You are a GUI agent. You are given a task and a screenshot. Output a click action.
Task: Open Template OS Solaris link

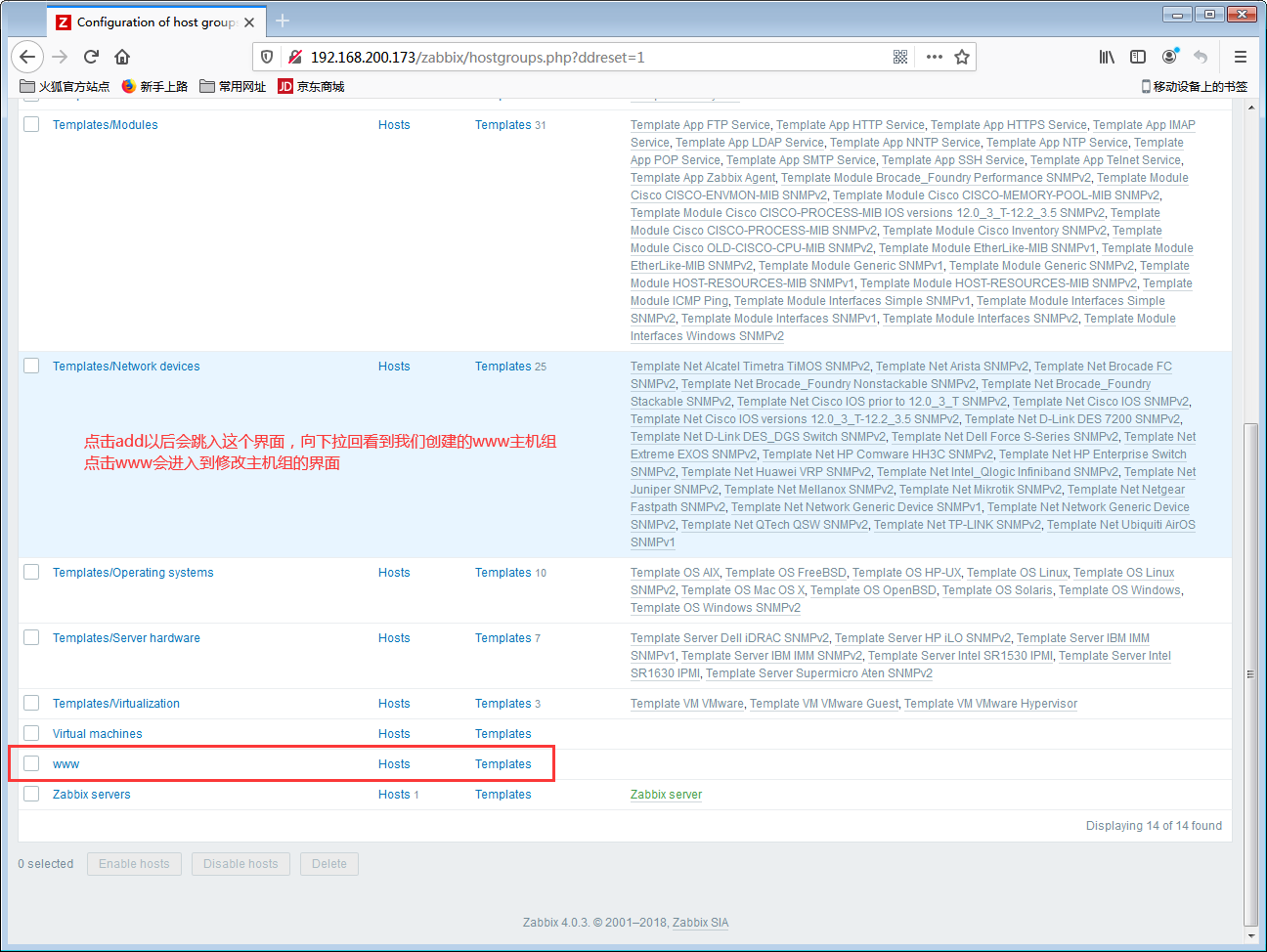point(997,590)
